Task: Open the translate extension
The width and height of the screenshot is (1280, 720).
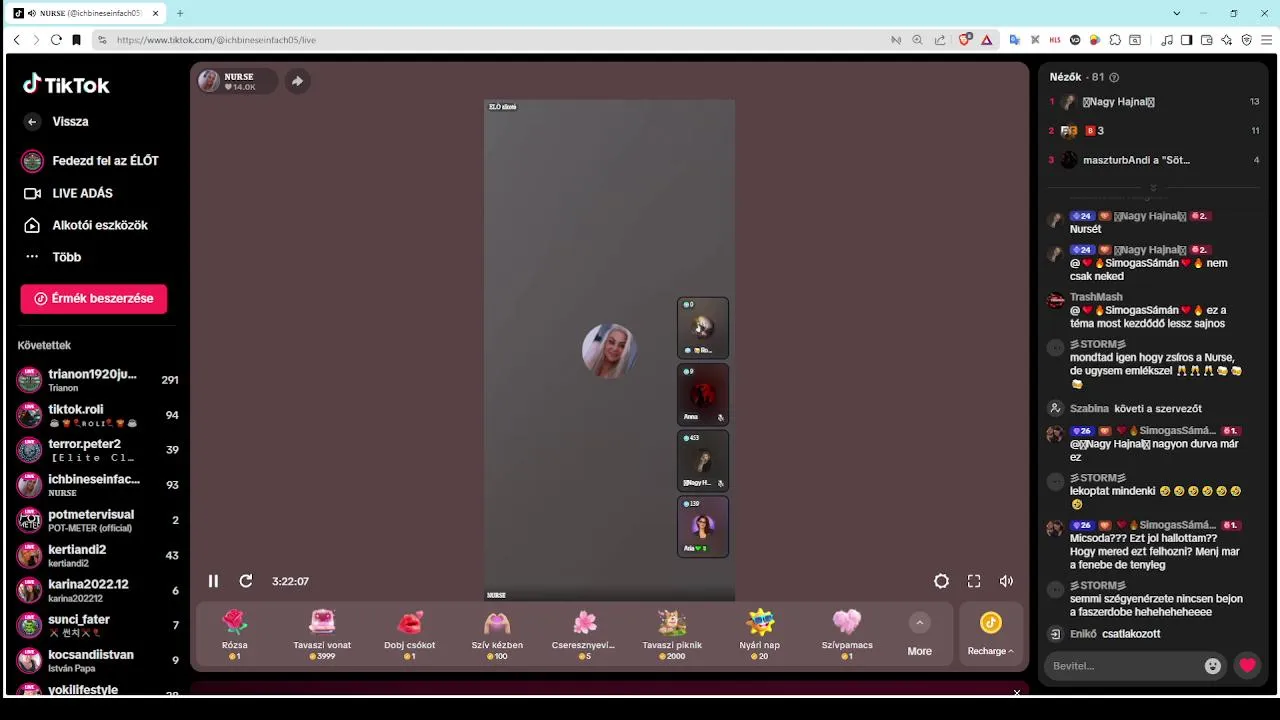Action: pos(1014,40)
